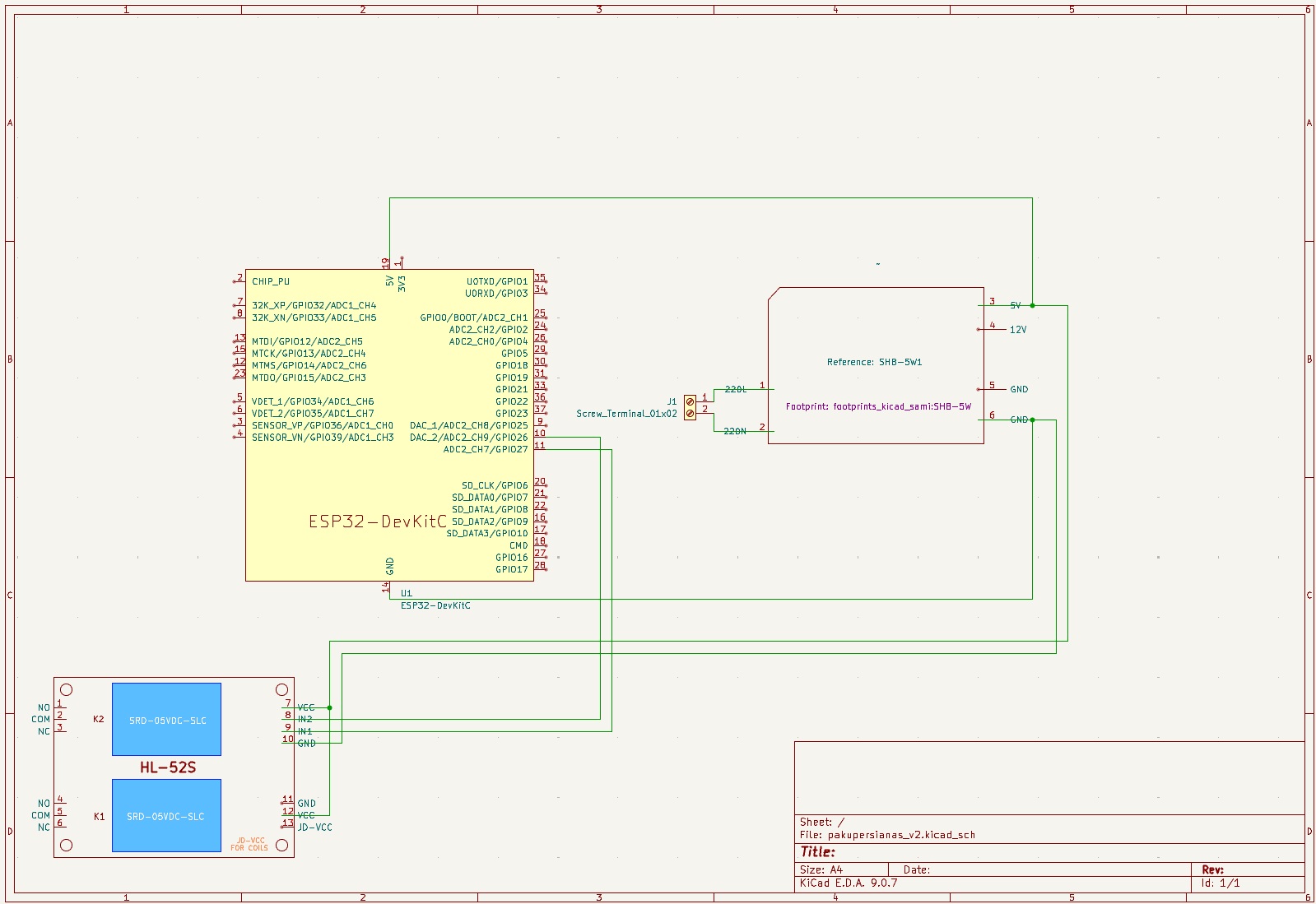Select the CHIP_PU pin label
Screen dimensions: 1316x904
(x=271, y=281)
